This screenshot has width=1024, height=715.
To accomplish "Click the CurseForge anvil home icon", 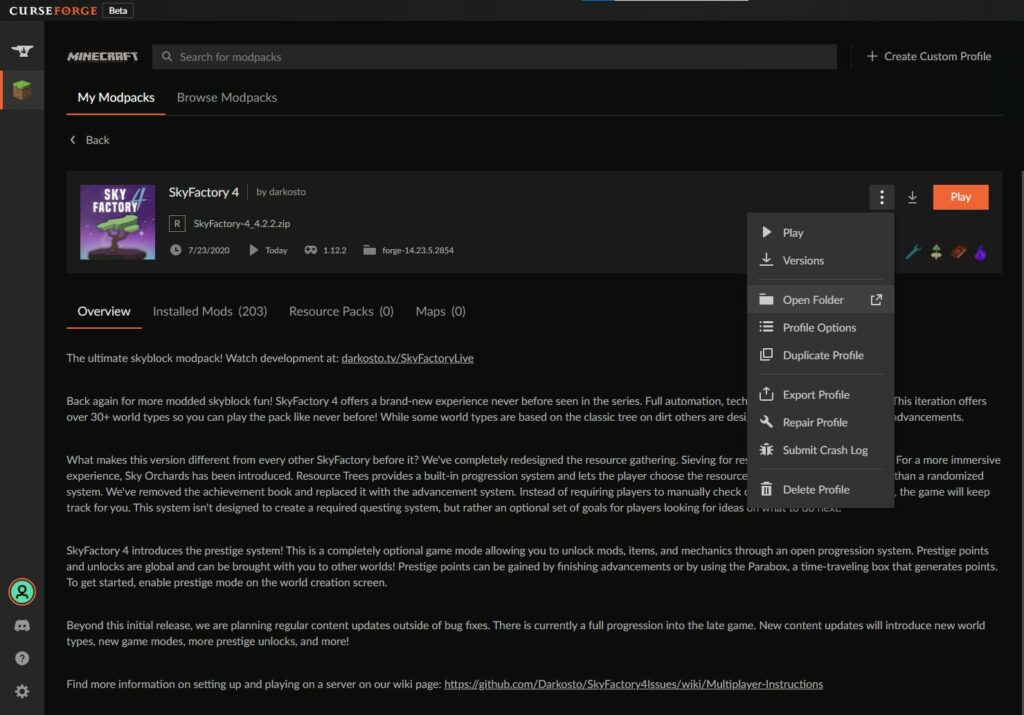I will coord(22,50).
